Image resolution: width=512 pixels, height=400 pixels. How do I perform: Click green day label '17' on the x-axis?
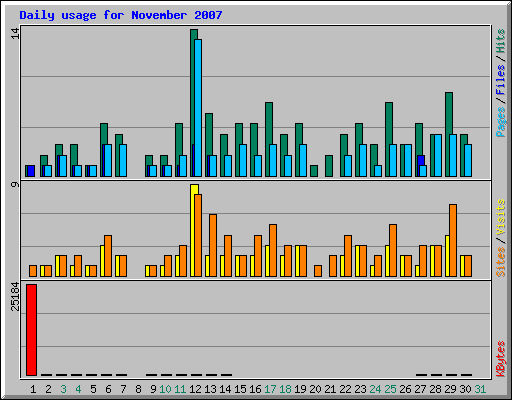[270, 389]
